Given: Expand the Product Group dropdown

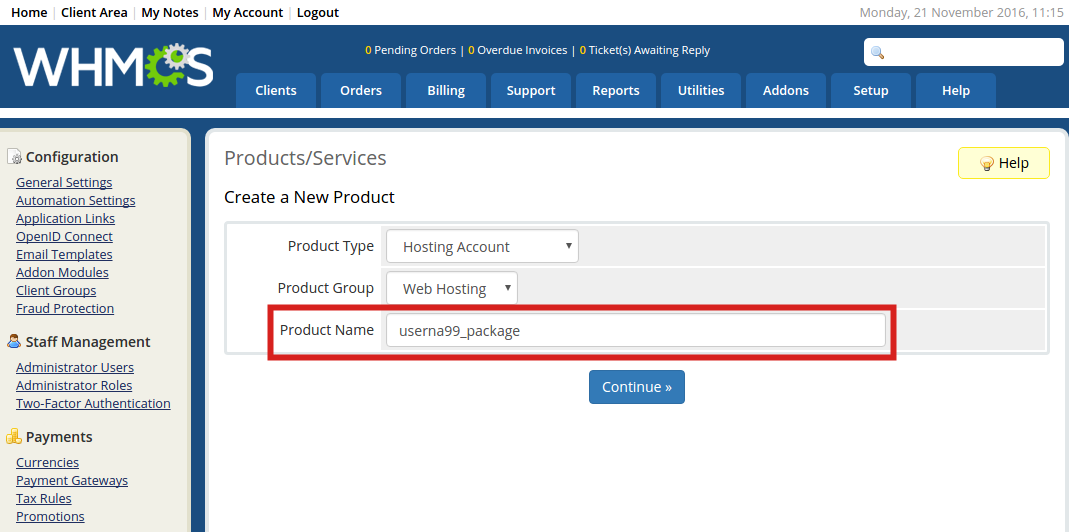Looking at the screenshot, I should (452, 288).
